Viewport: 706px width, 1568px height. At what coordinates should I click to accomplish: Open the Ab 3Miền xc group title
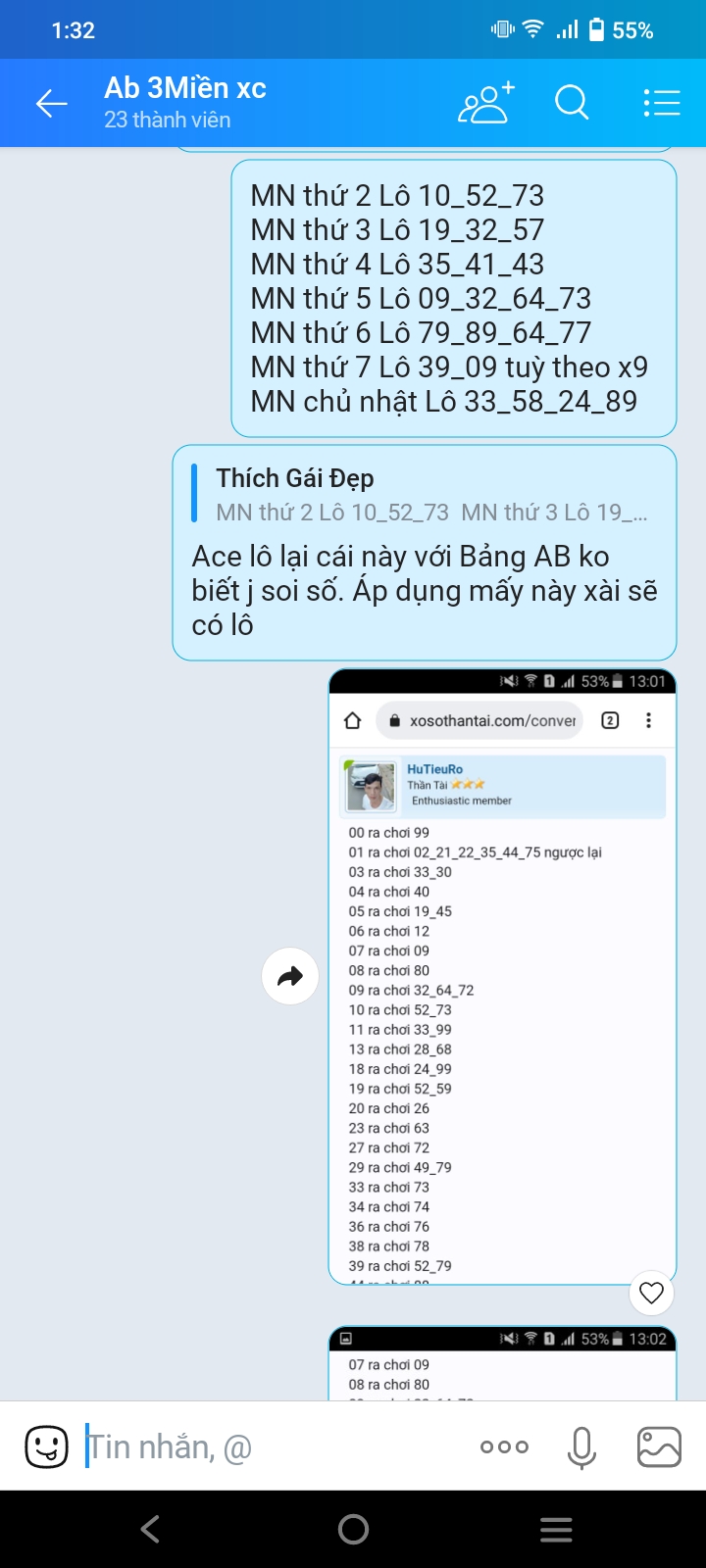tap(185, 88)
